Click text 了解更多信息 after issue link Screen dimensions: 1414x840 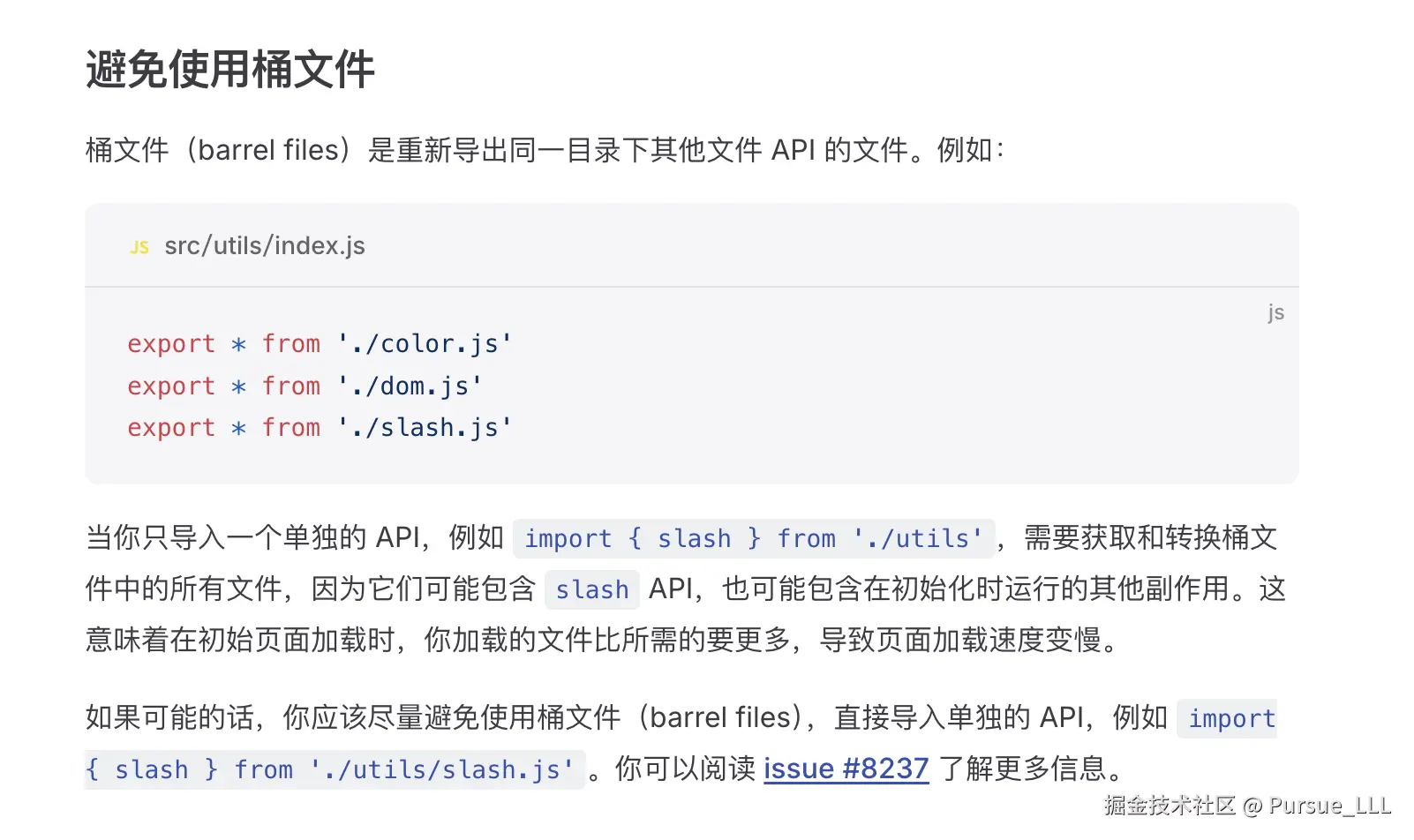1022,769
